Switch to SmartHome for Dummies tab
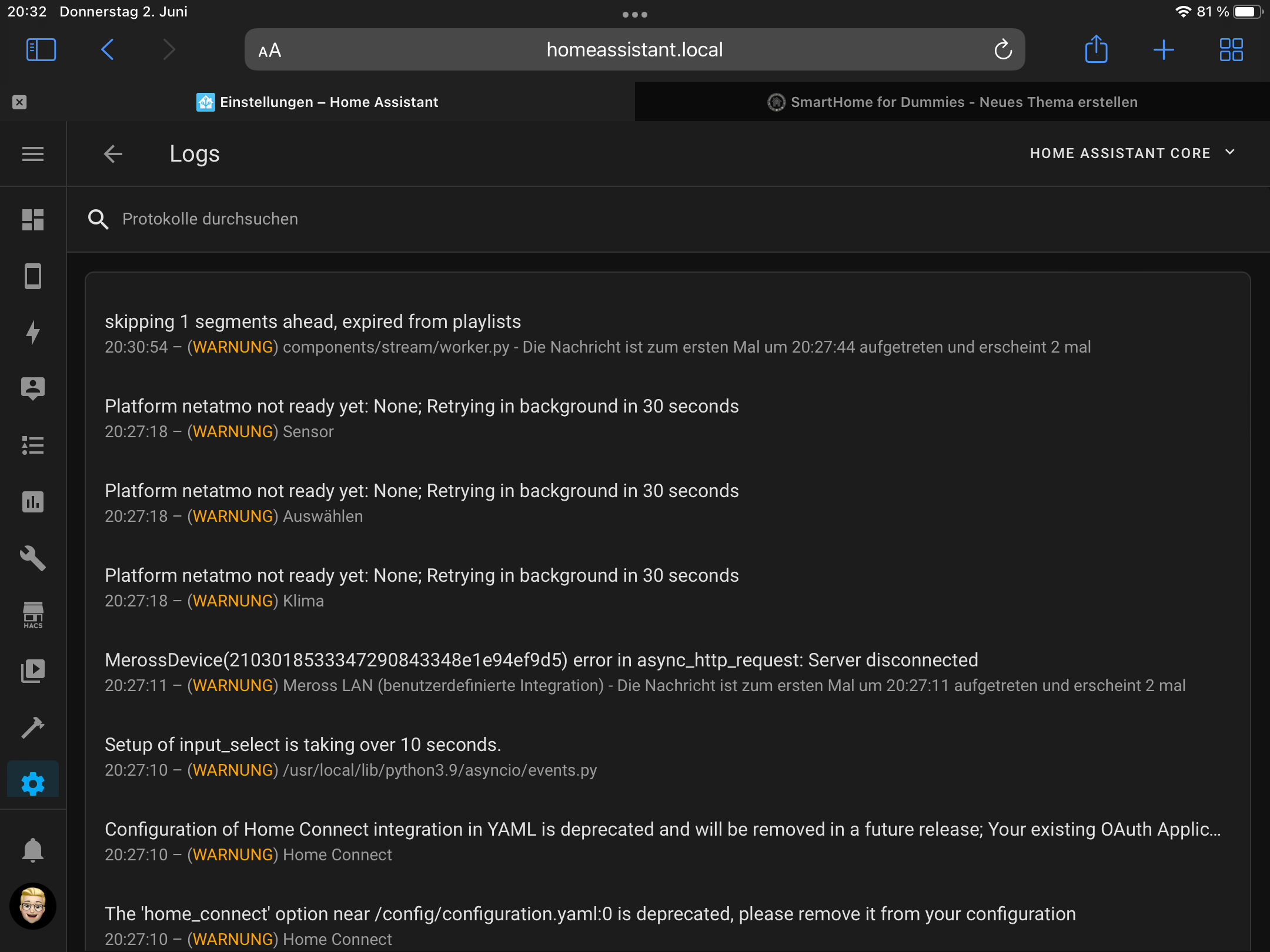 point(952,102)
